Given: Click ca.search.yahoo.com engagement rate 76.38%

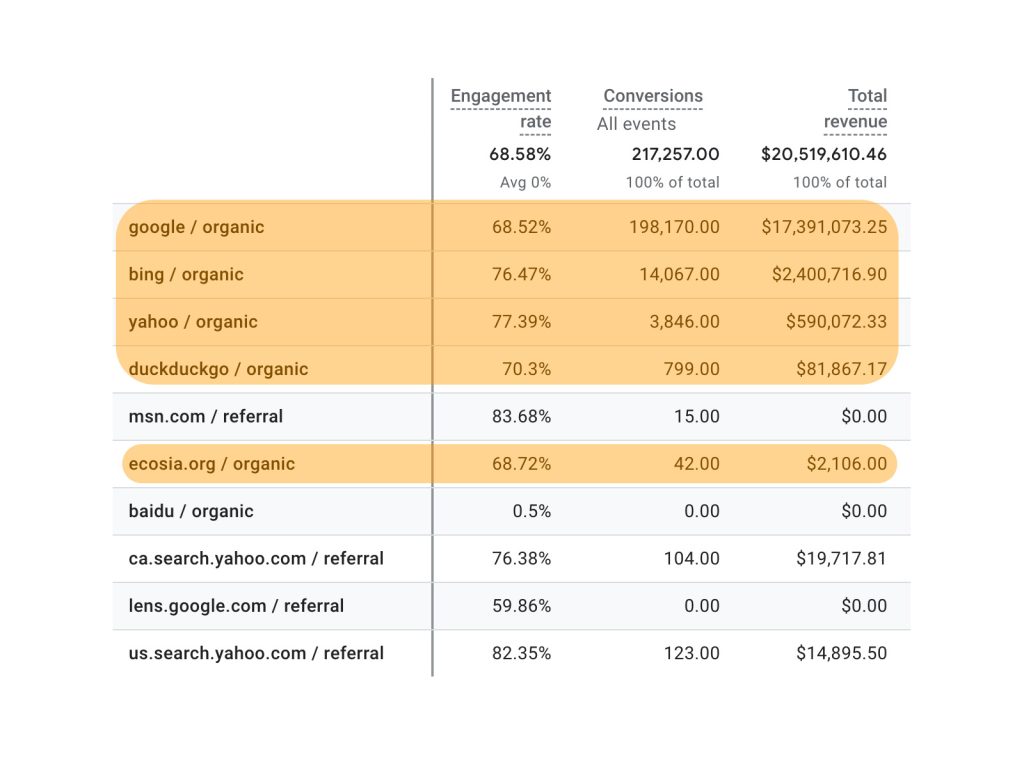Looking at the screenshot, I should [521, 559].
